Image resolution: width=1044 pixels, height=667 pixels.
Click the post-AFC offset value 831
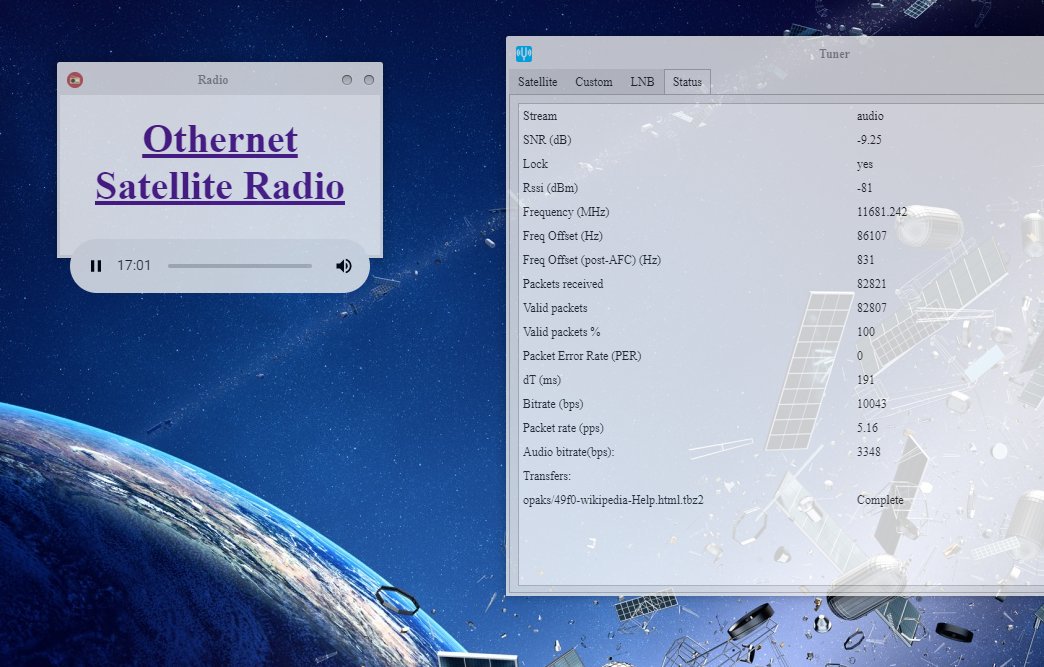(866, 260)
